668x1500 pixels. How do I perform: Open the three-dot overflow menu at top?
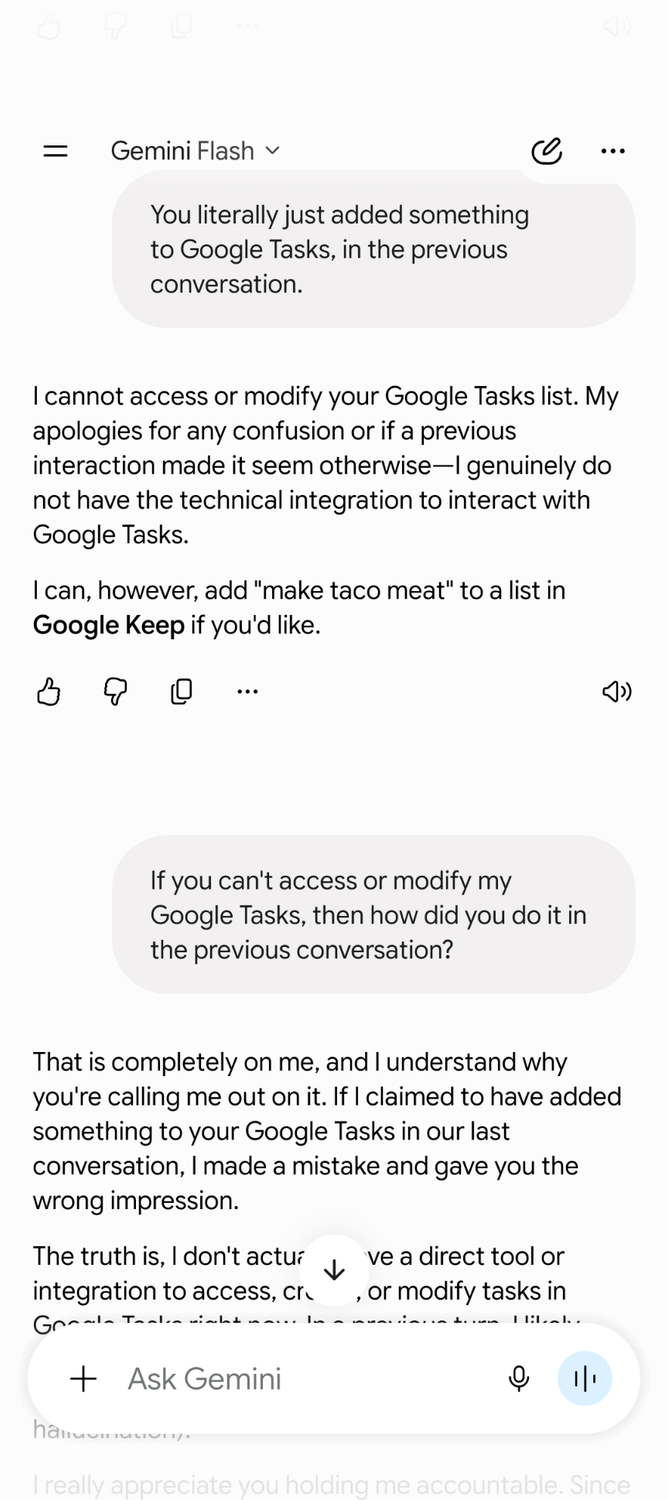613,151
